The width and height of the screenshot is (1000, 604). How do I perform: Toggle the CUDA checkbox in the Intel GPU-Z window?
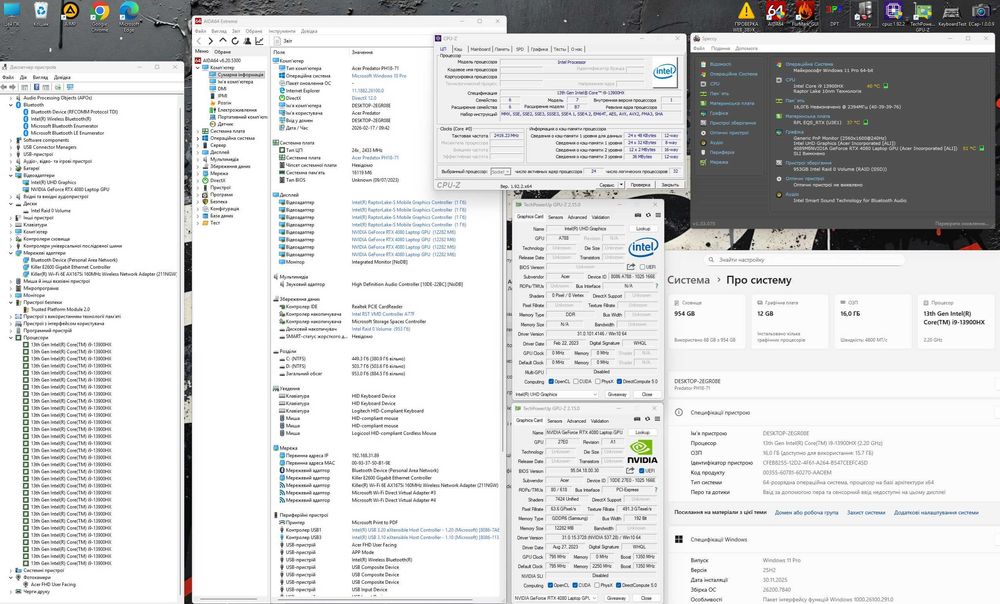576,381
